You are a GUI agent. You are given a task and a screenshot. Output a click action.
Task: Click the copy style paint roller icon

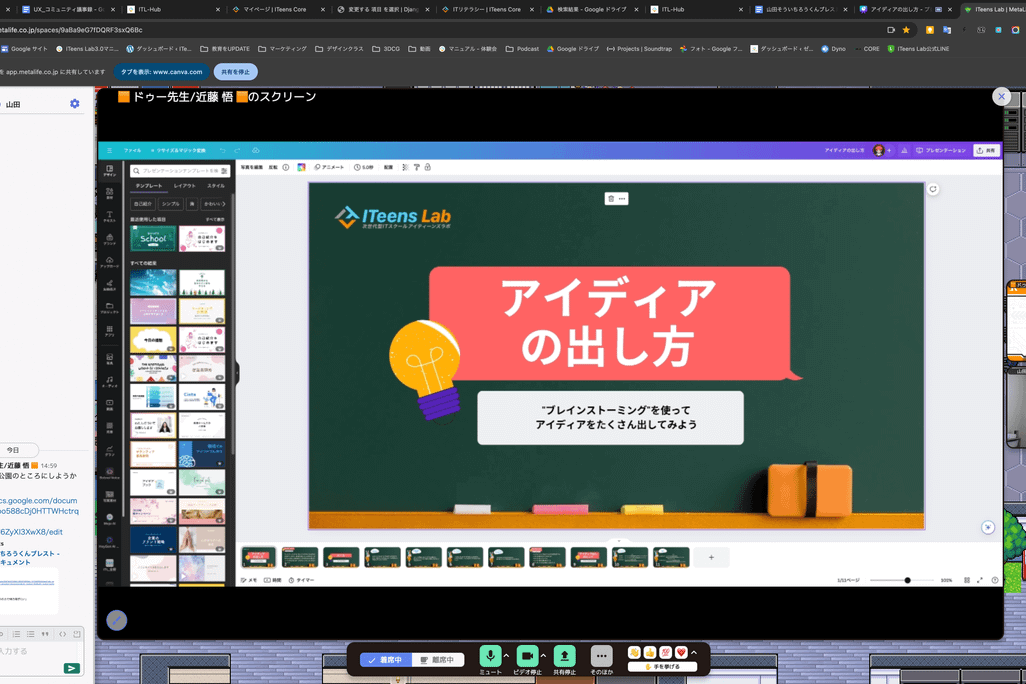tap(417, 168)
